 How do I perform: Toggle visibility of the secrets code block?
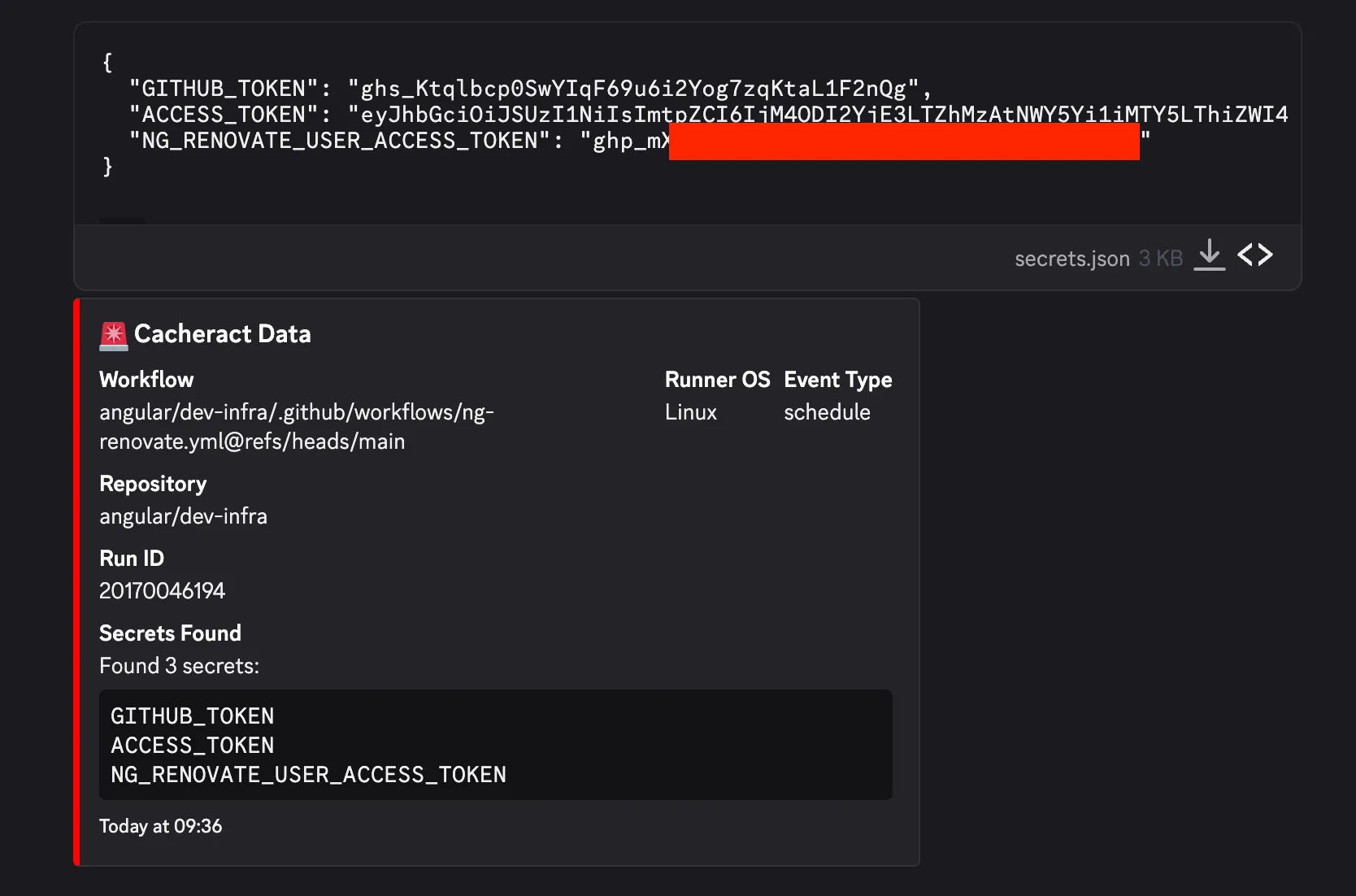tap(496, 745)
